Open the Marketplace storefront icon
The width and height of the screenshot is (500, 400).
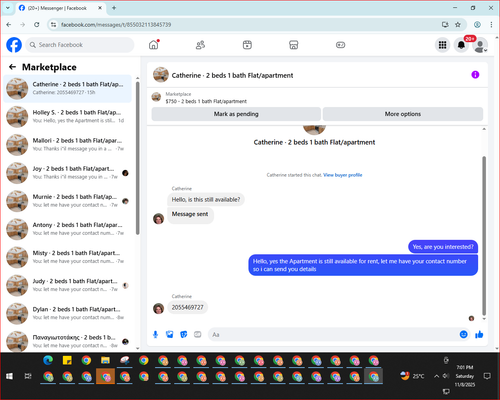pyautogui.click(x=294, y=45)
